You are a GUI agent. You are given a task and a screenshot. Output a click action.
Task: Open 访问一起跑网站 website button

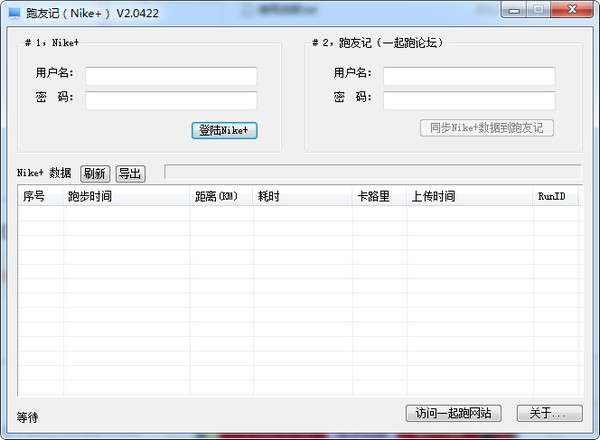(x=453, y=413)
